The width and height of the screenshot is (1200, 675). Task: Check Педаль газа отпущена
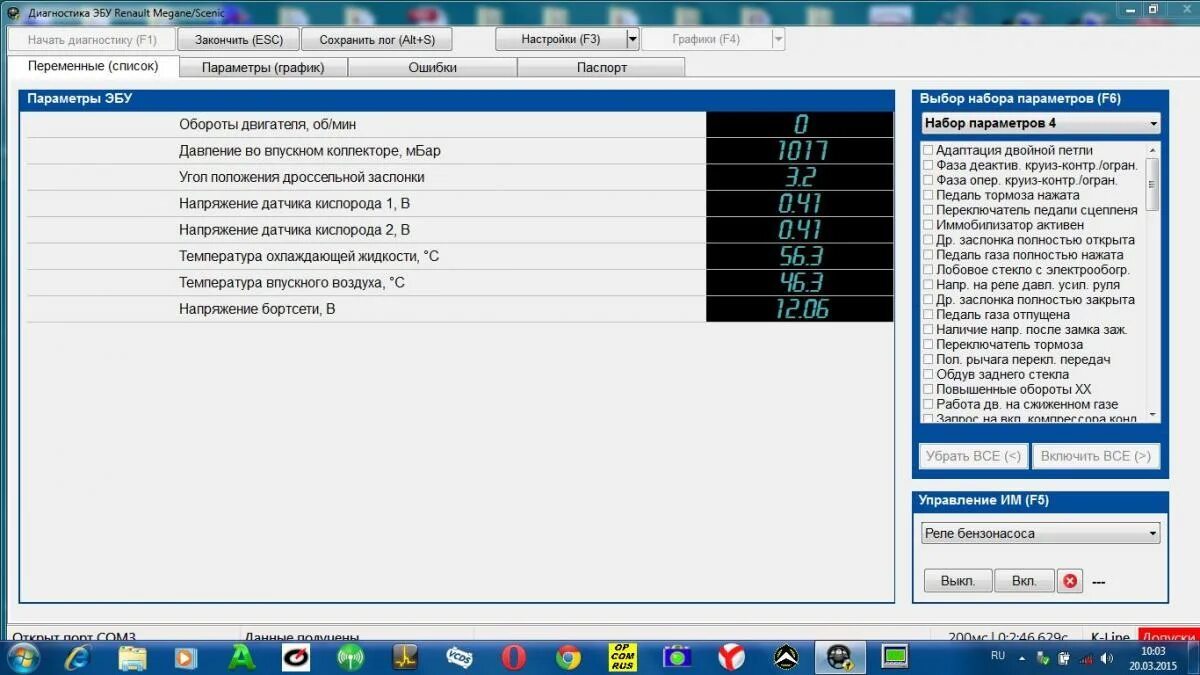pos(928,314)
